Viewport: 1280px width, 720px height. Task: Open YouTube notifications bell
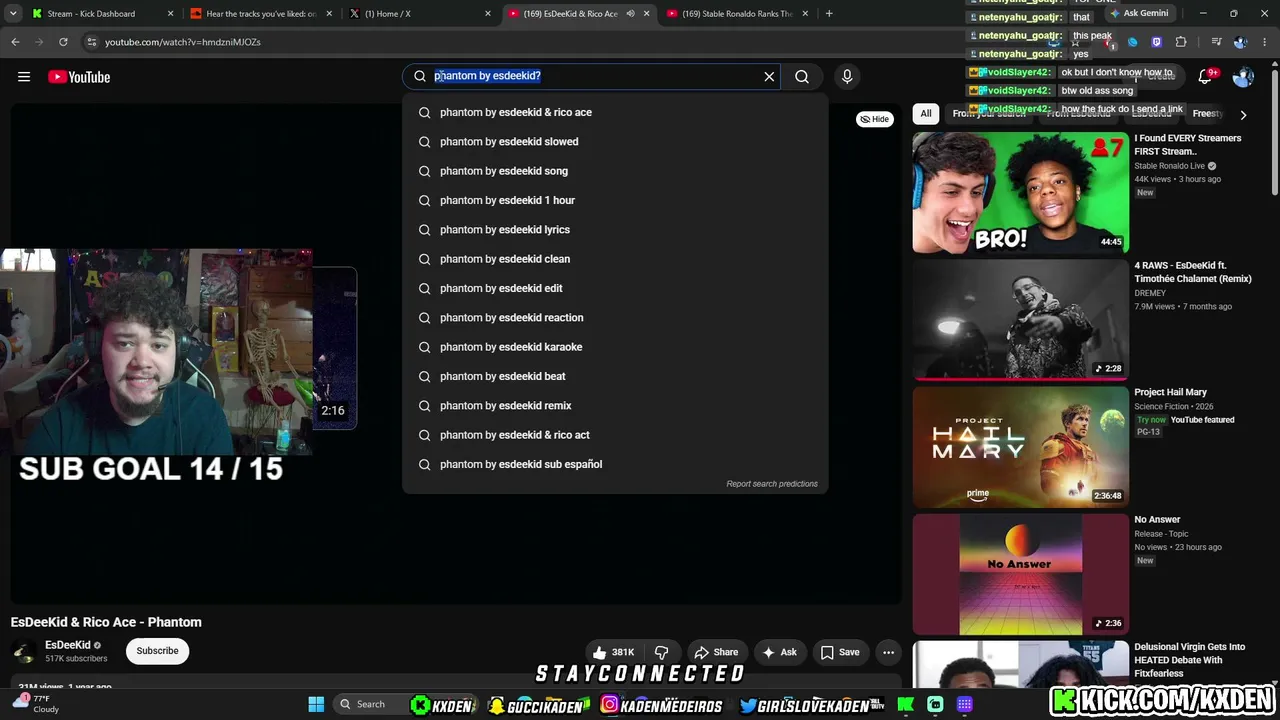pos(1205,77)
